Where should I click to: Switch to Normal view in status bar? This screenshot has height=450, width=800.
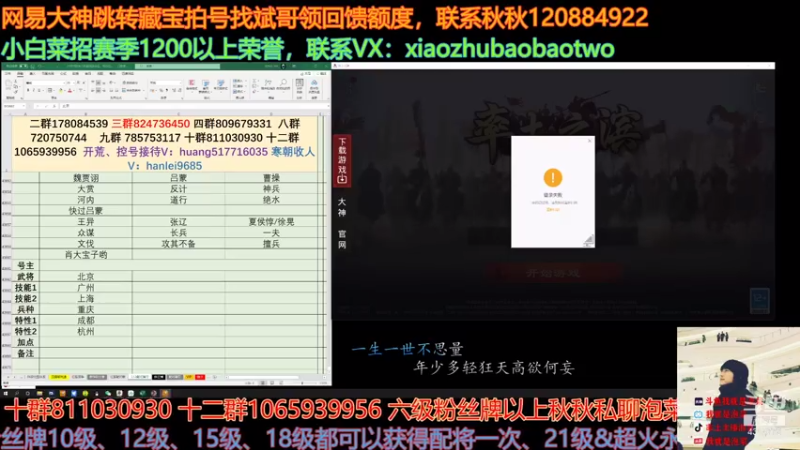pyautogui.click(x=263, y=383)
